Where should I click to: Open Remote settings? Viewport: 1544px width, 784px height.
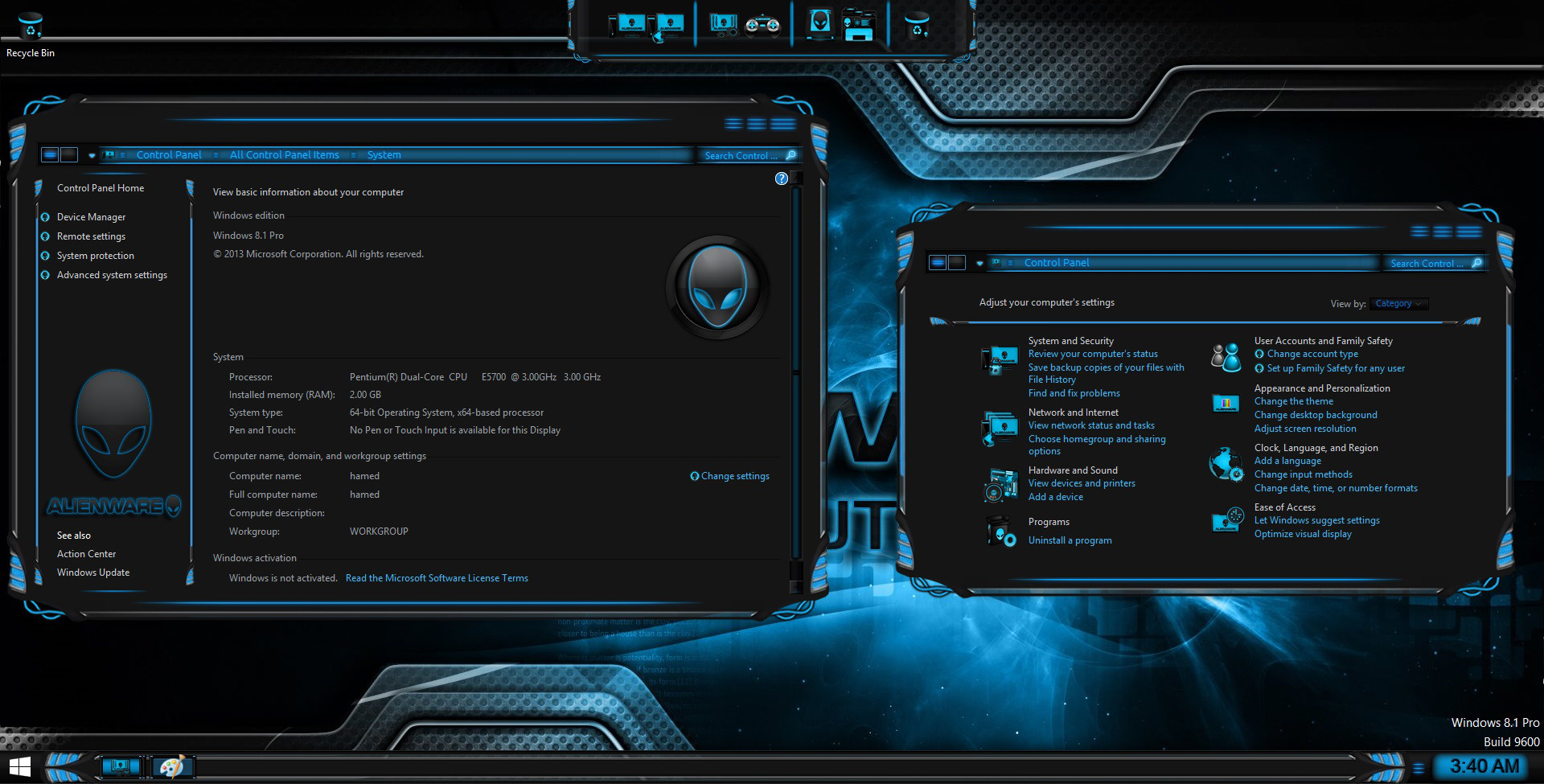point(91,236)
